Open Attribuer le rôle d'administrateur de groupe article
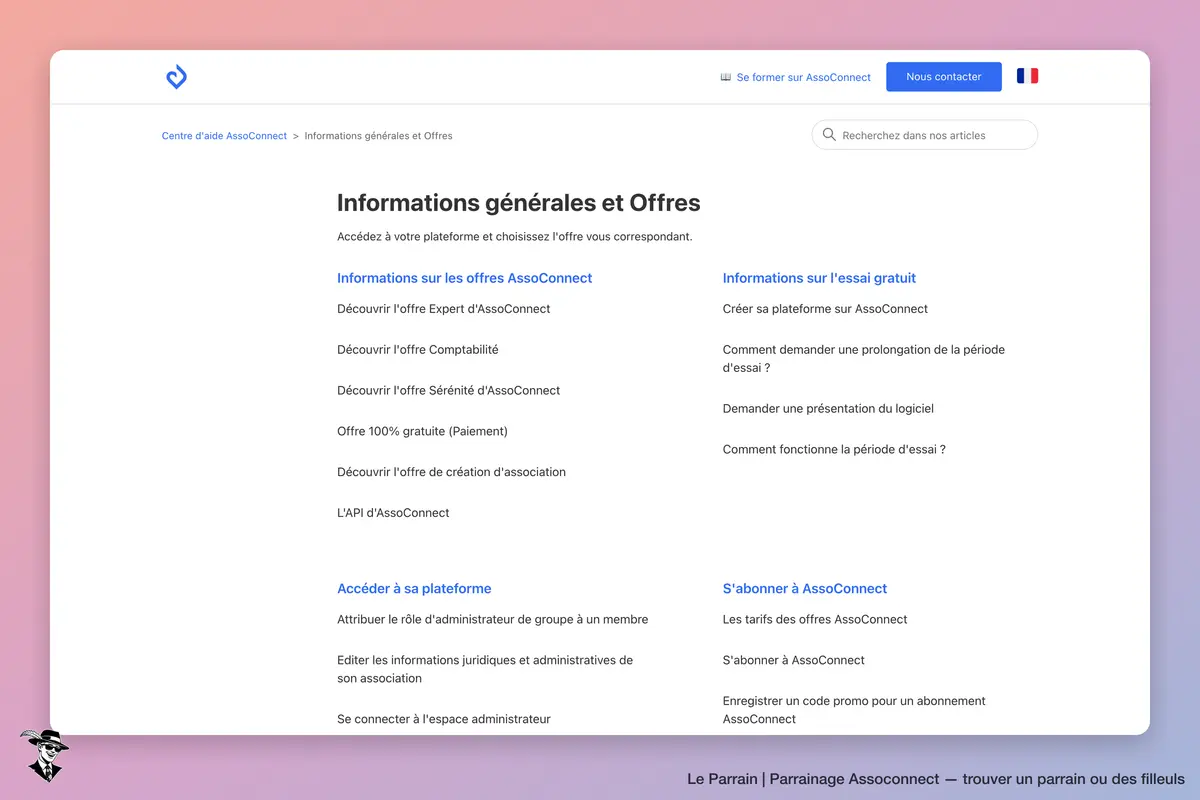The image size is (1200, 800). 492,620
